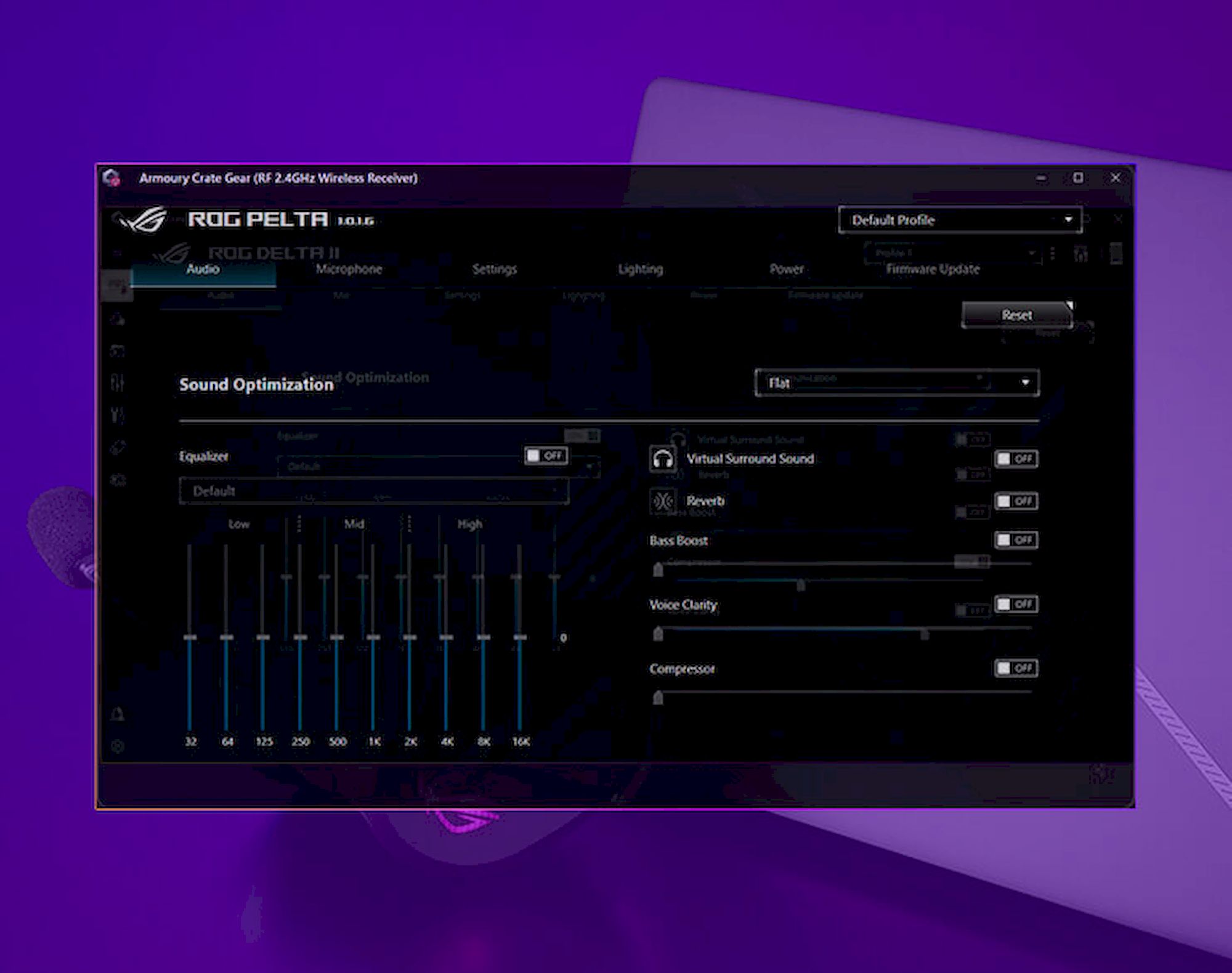Select the Lighting tab
This screenshot has width=1232, height=973.
pos(641,269)
